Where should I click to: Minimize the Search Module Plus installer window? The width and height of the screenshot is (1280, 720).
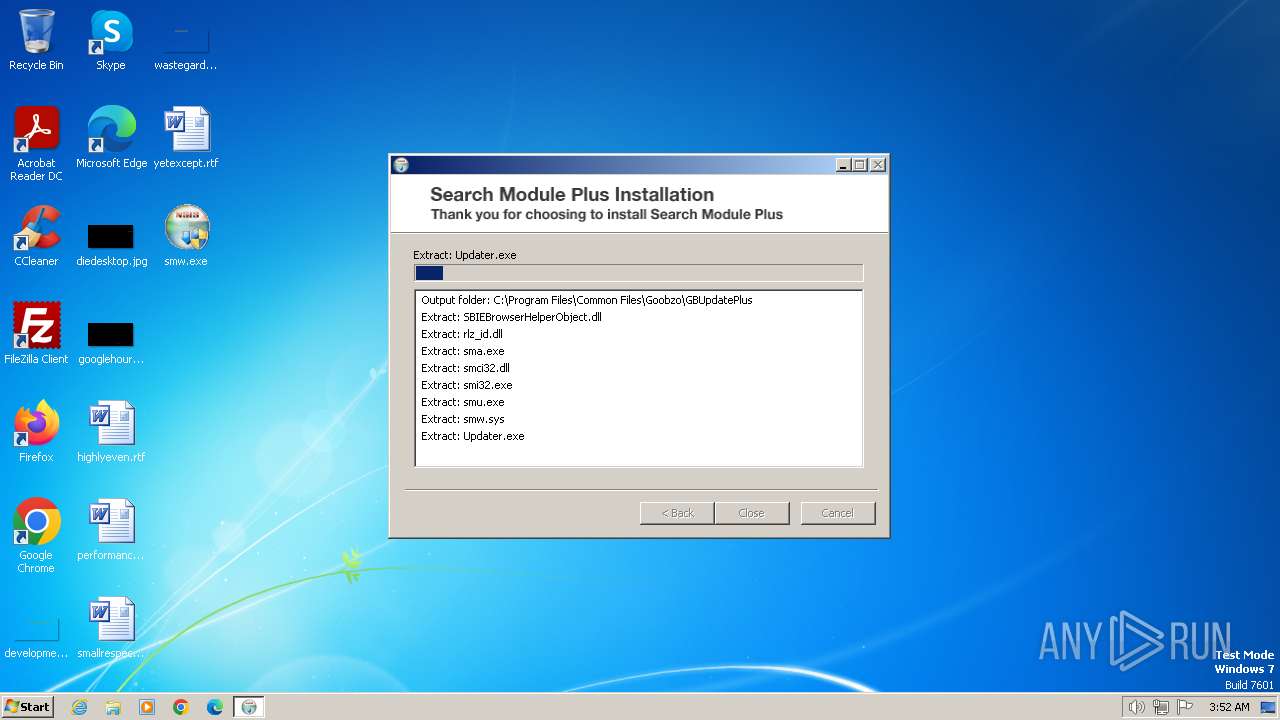point(843,165)
